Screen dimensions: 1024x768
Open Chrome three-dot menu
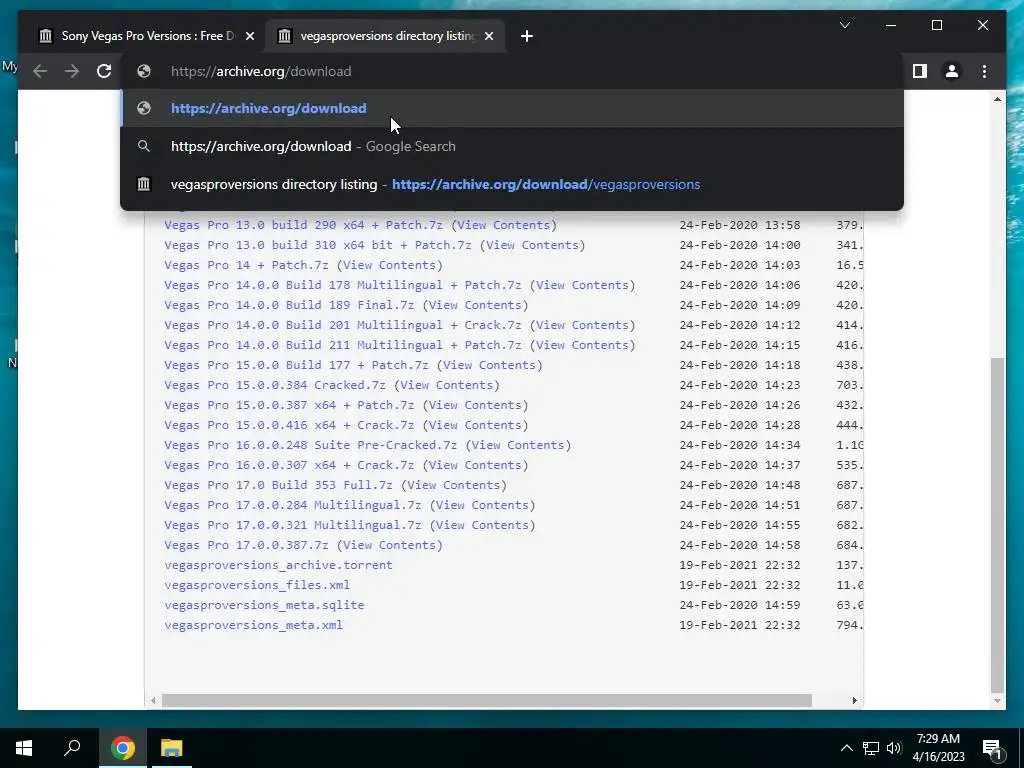click(x=984, y=71)
